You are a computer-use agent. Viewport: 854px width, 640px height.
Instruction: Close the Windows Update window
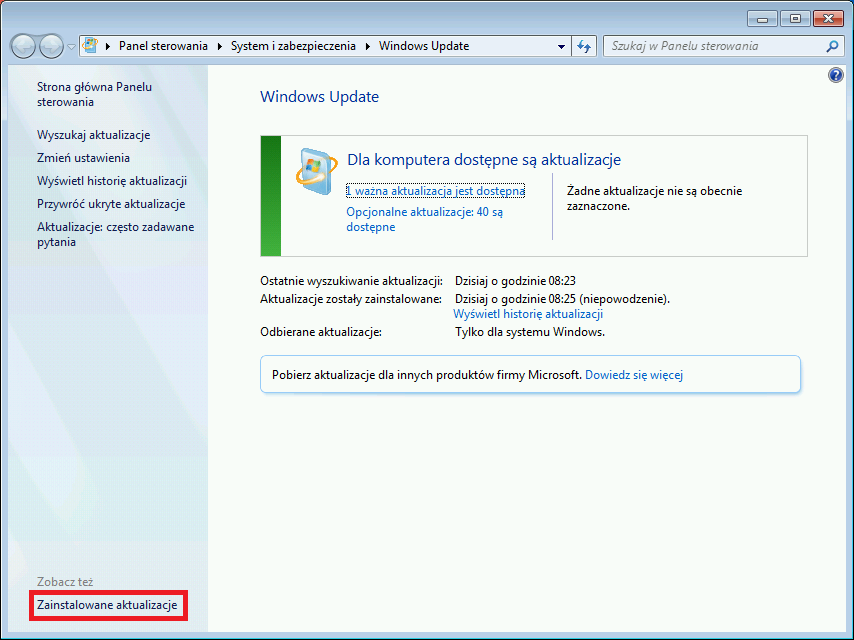(x=828, y=19)
